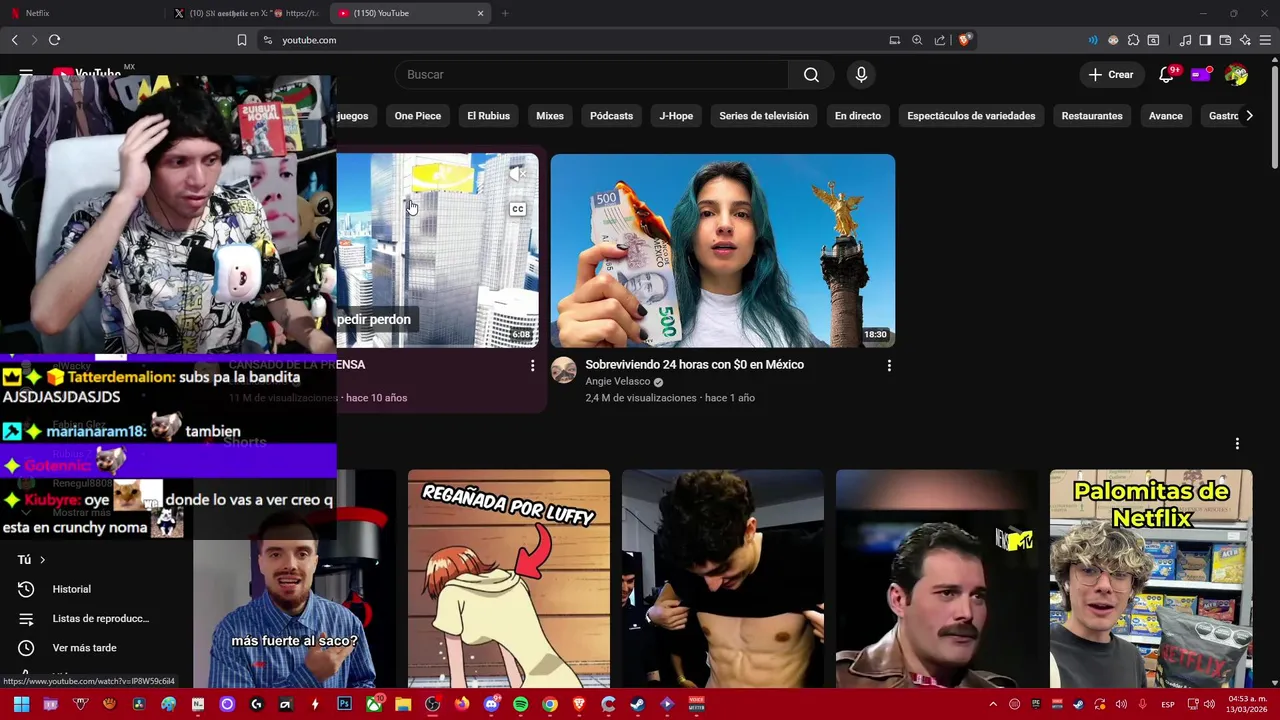
Task: Open YouTube notifications bell
Action: point(1166,75)
